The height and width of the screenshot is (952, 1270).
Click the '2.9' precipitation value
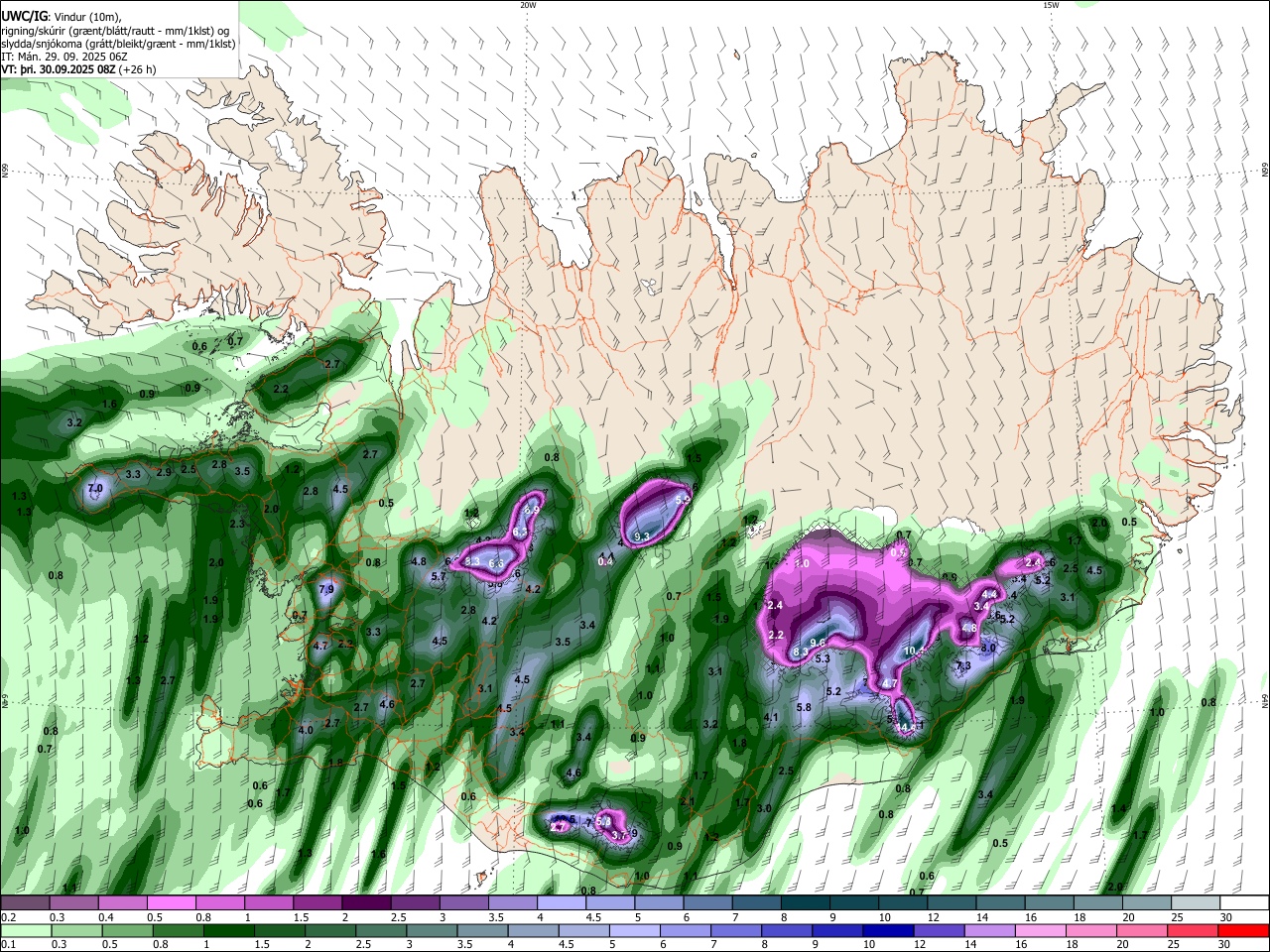(x=164, y=471)
